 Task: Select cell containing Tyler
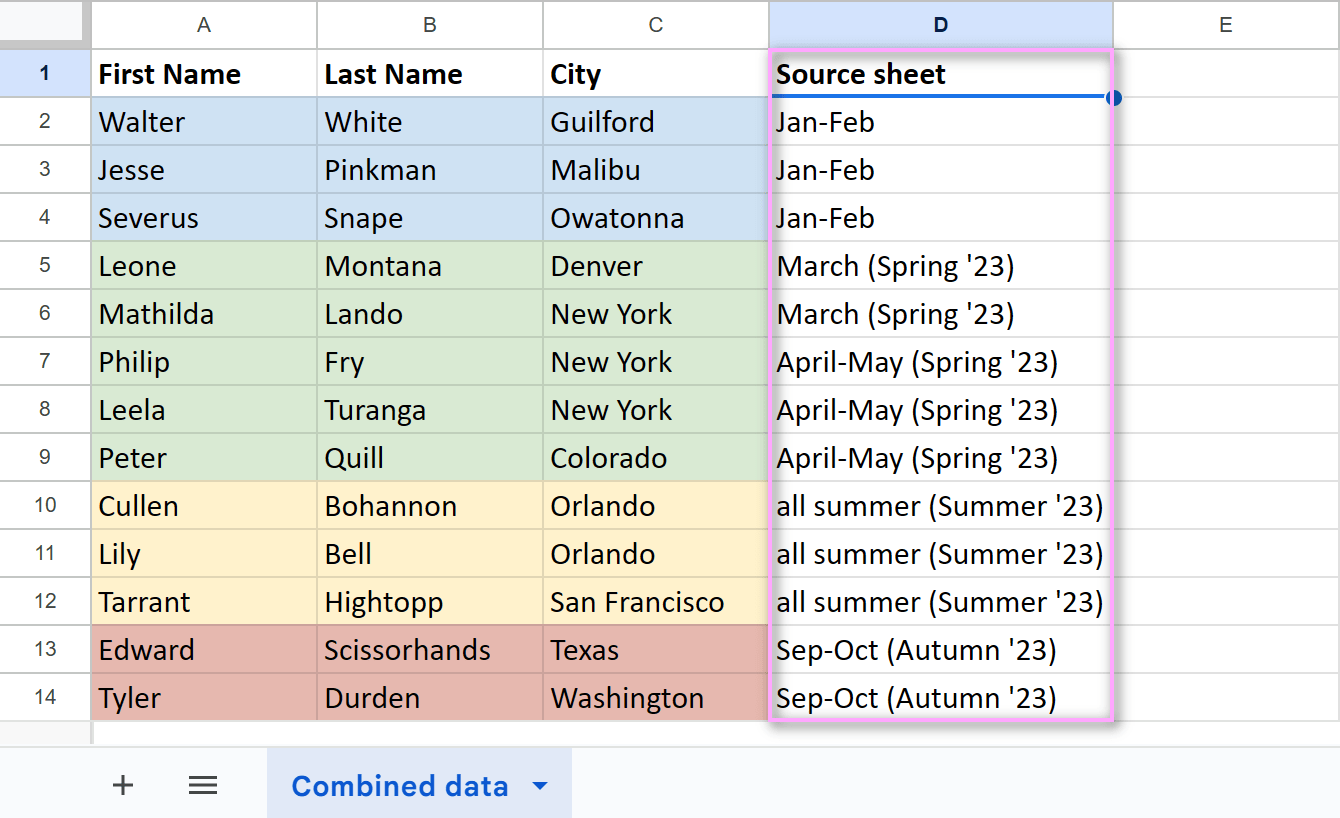coord(204,698)
